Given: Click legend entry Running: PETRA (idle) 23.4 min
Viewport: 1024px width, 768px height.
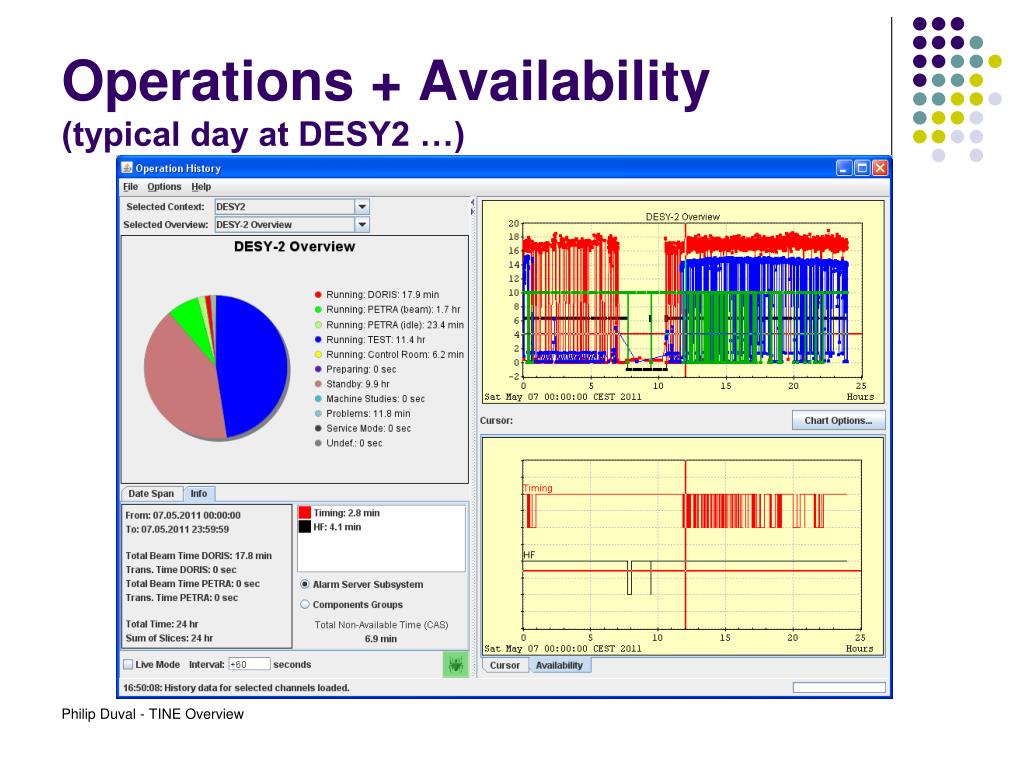Looking at the screenshot, I should tap(389, 325).
